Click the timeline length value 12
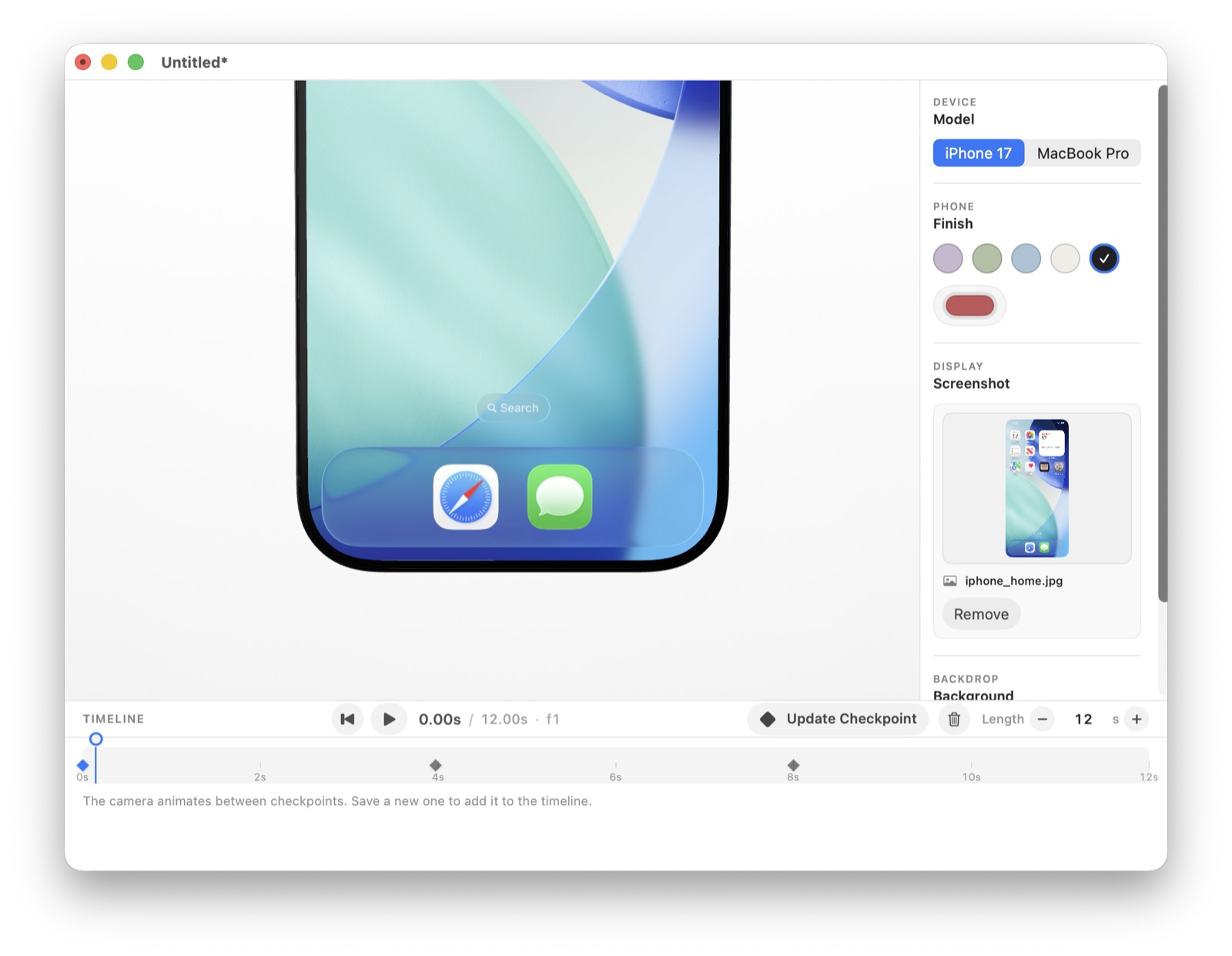Viewport: 1232px width, 956px height. tap(1083, 720)
